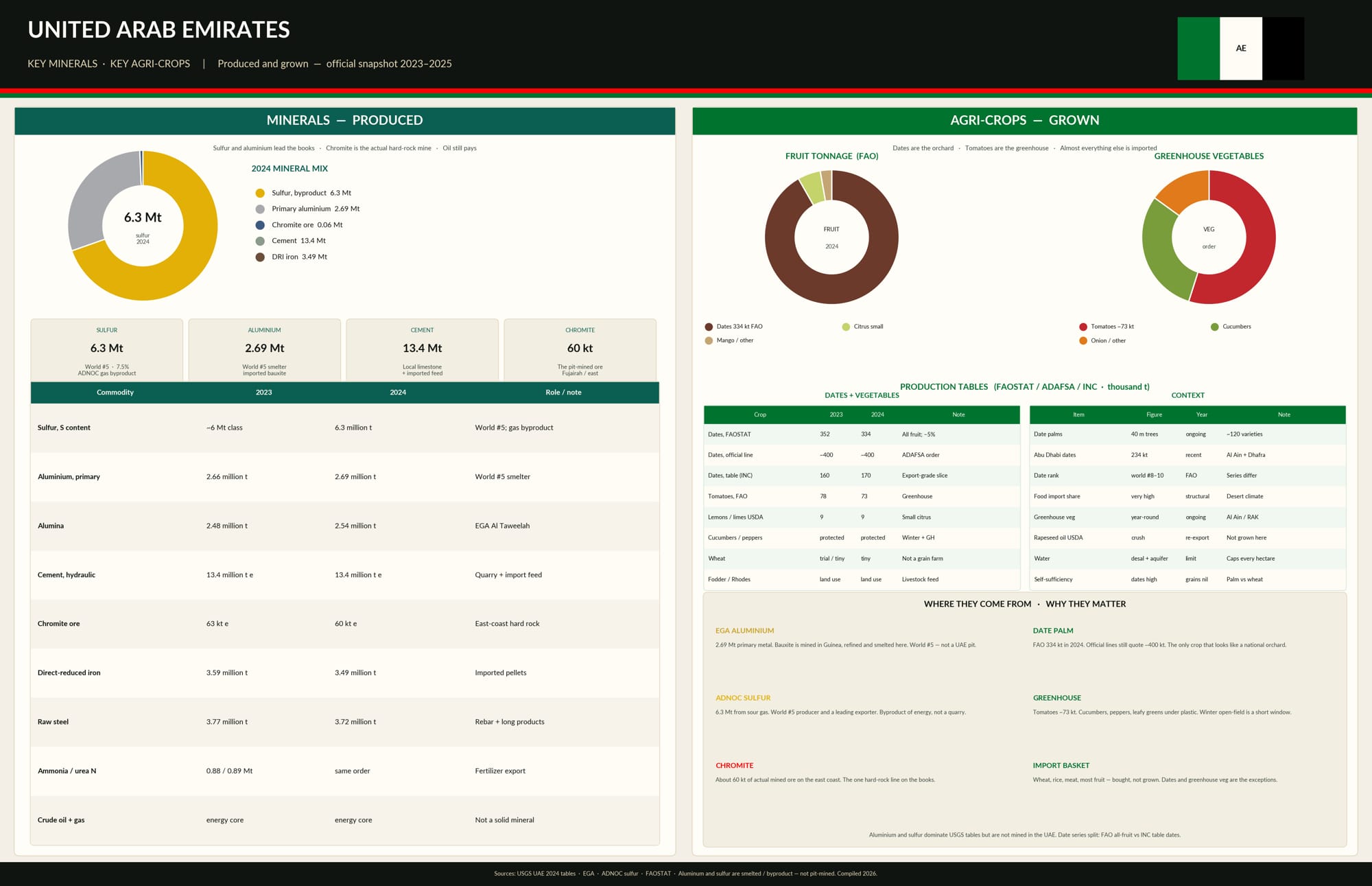Viewport: 1372px width, 886px height.
Task: Select the Sulfur, byproduct legend swatch
Action: [x=260, y=193]
